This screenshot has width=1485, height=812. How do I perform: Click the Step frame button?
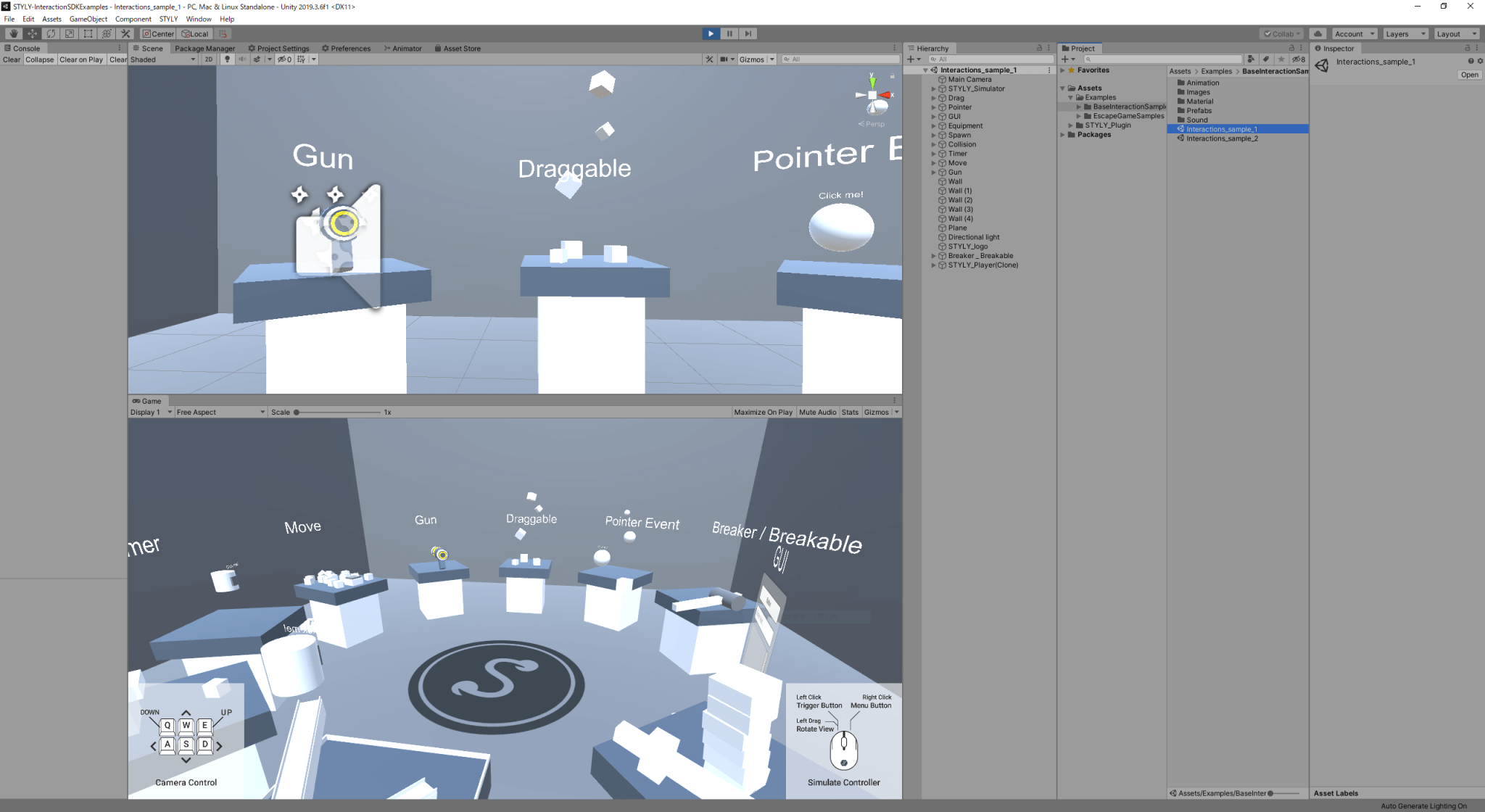click(748, 33)
